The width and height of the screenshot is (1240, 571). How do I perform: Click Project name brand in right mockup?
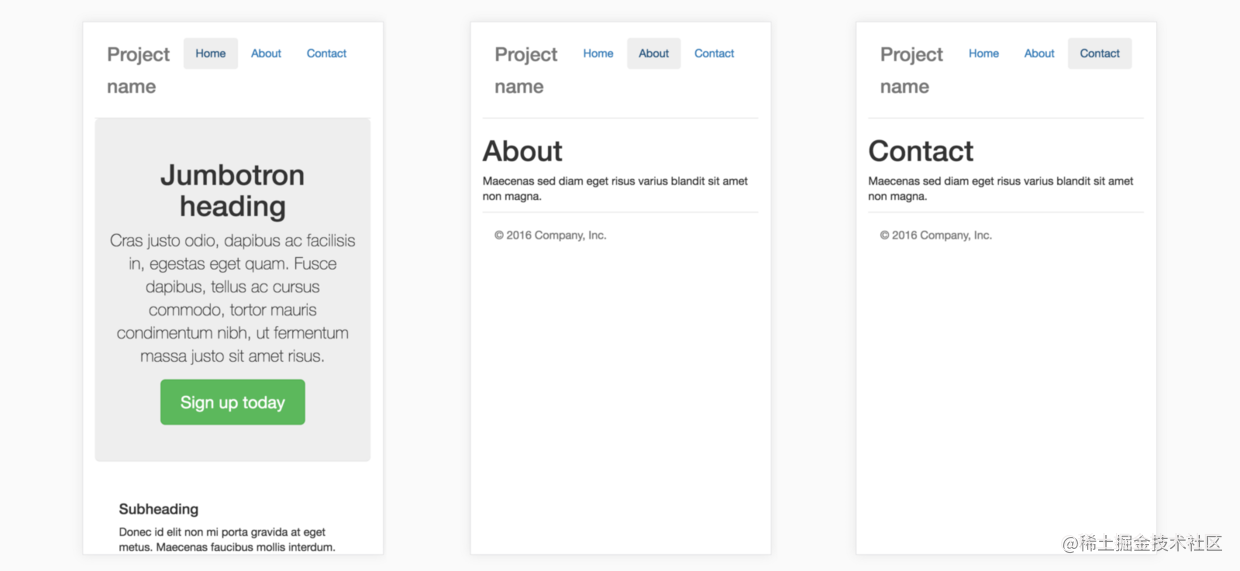(x=911, y=70)
